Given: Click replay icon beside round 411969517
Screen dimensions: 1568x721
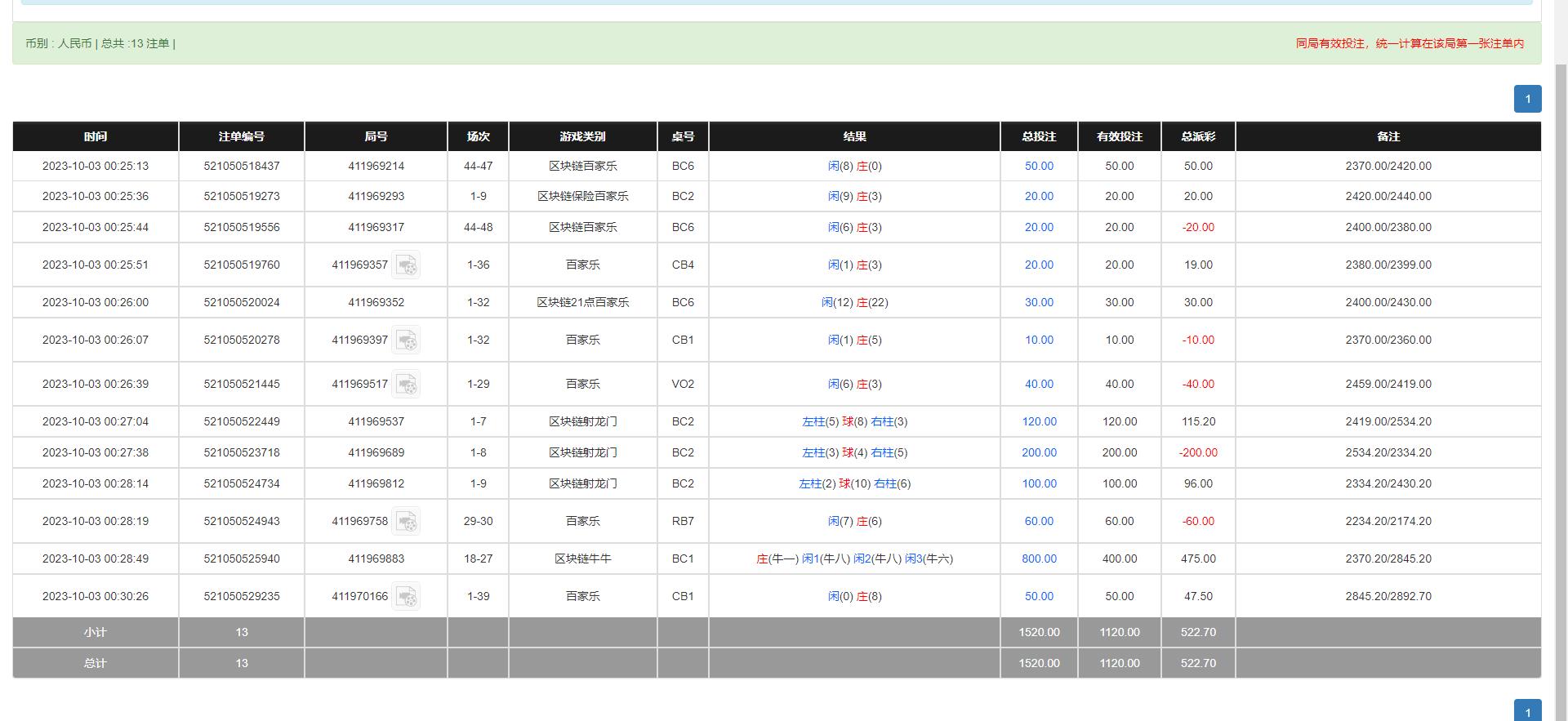Looking at the screenshot, I should pyautogui.click(x=406, y=384).
